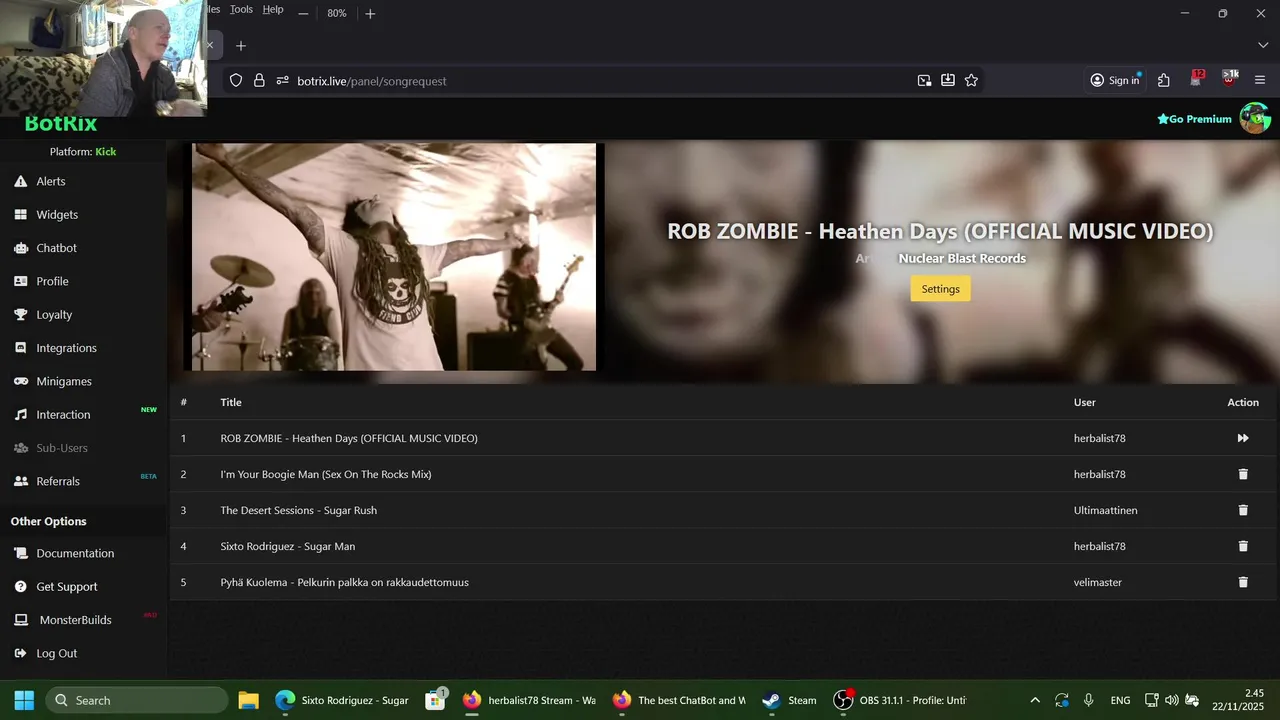Open the Widgets panel
Screen dimensions: 1280x720
pos(57,214)
